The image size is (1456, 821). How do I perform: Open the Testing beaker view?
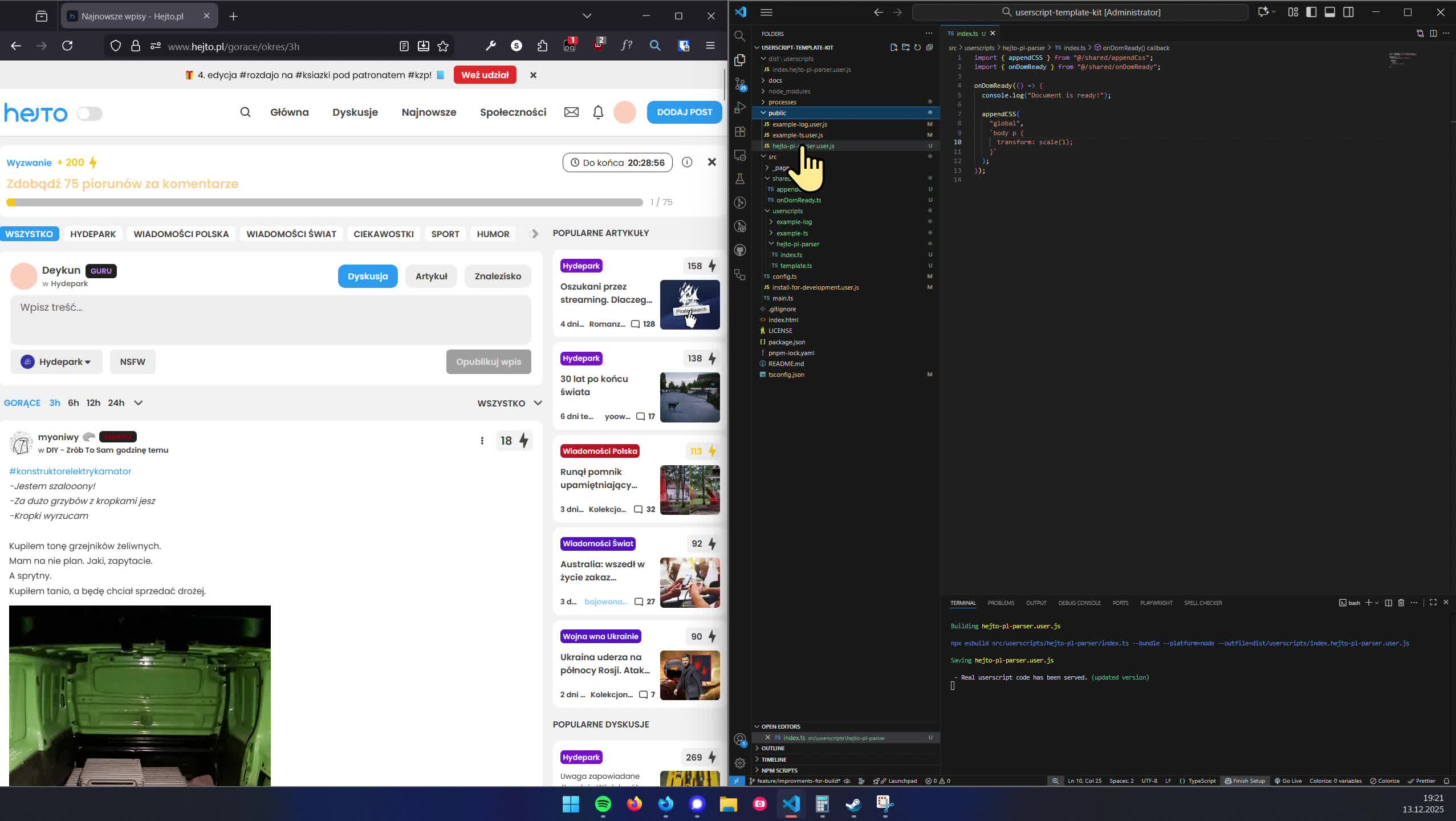tap(740, 178)
